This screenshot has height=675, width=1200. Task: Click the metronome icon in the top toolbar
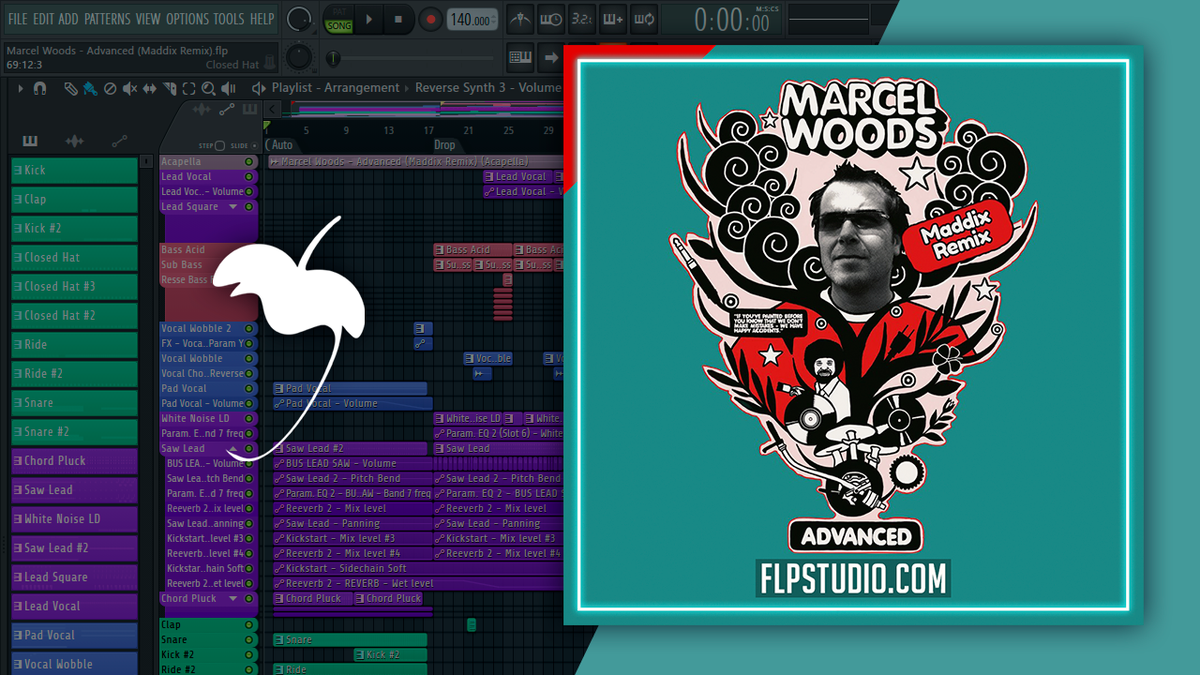[x=518, y=18]
